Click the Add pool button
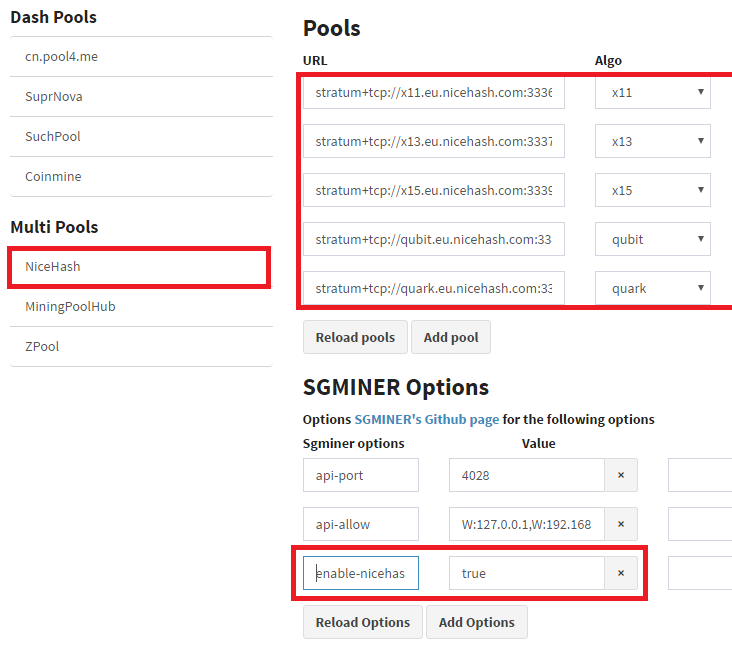 tap(451, 337)
